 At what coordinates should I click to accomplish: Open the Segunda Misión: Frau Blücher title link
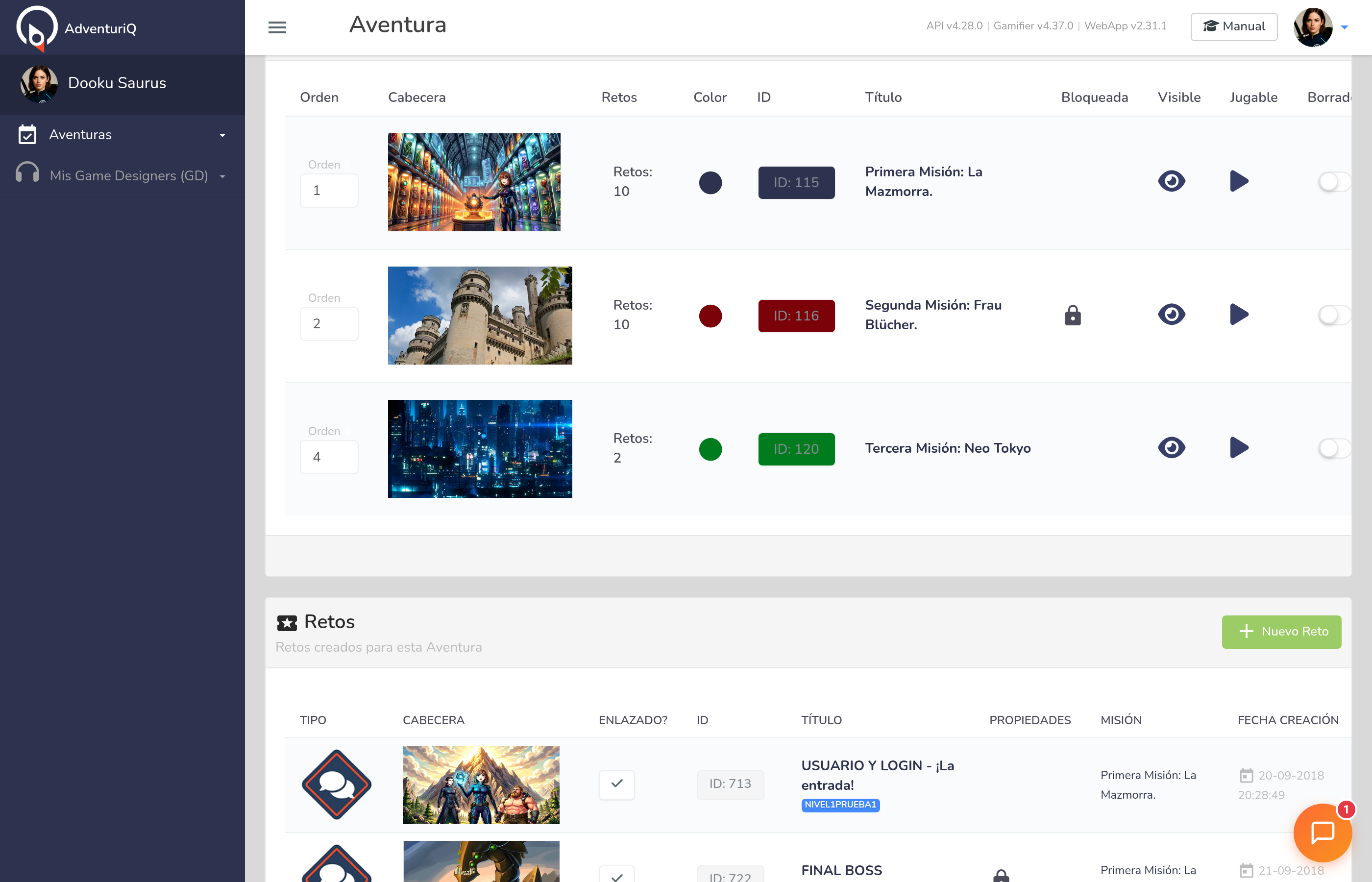[x=933, y=315]
